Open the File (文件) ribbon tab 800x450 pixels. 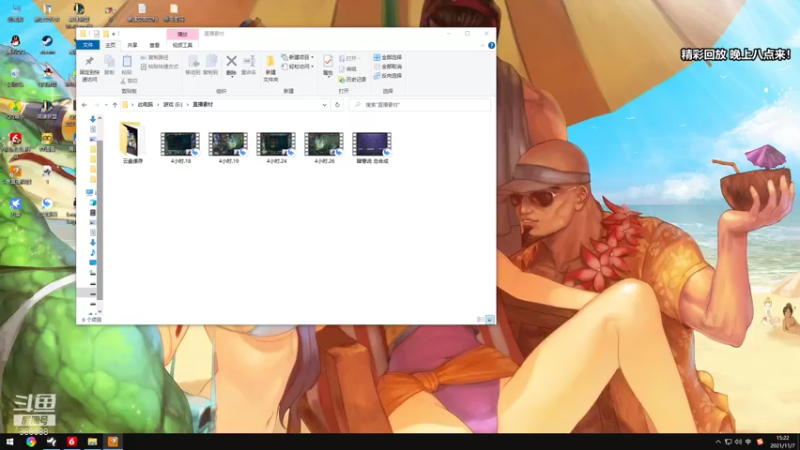click(x=88, y=45)
